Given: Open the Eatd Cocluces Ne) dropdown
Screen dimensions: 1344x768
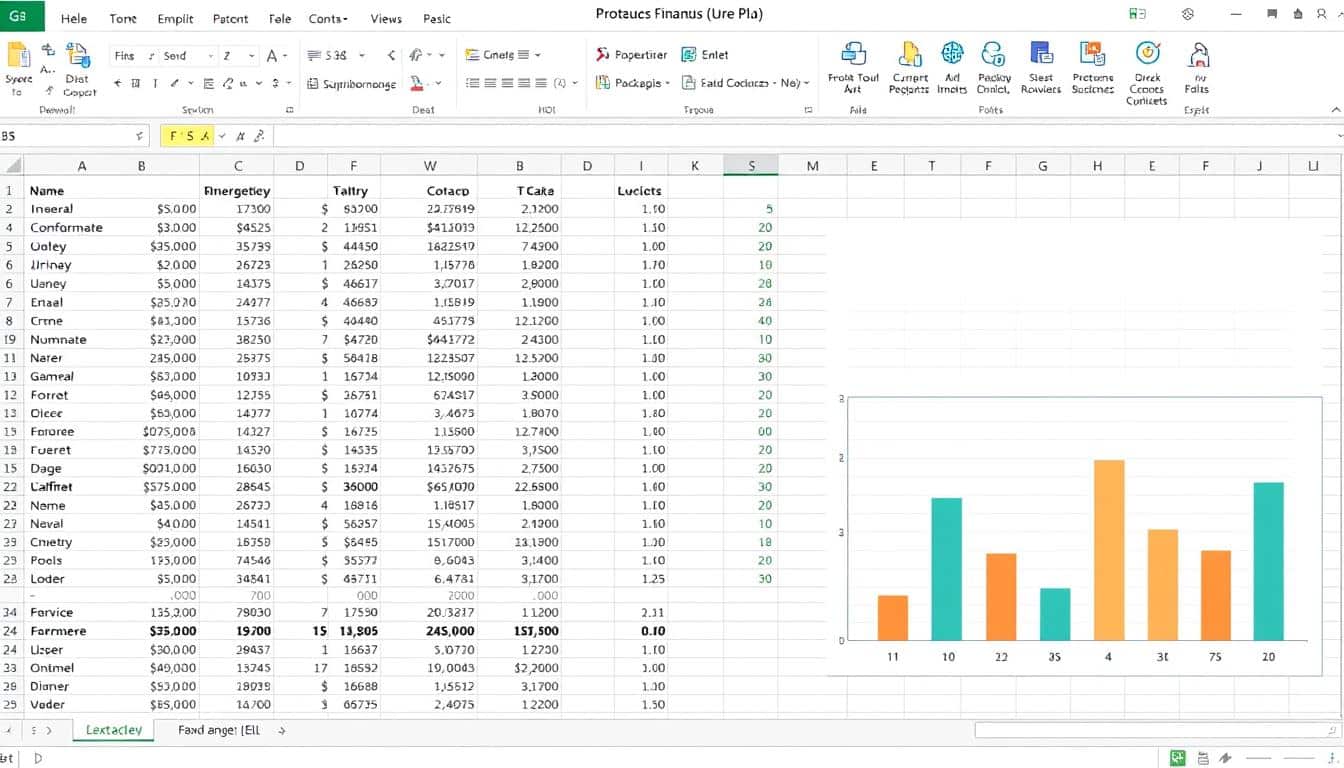Looking at the screenshot, I should [x=806, y=83].
